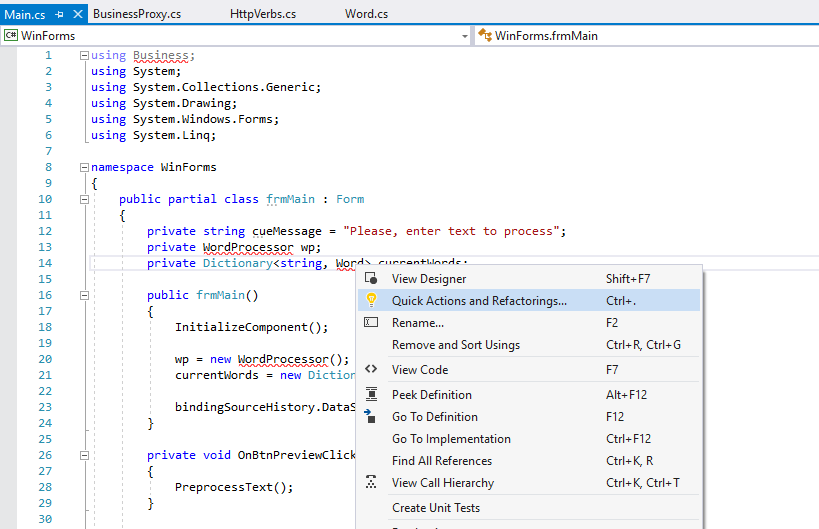Image resolution: width=819 pixels, height=529 pixels.
Task: Open the WinForms project dropdown
Action: click(464, 36)
